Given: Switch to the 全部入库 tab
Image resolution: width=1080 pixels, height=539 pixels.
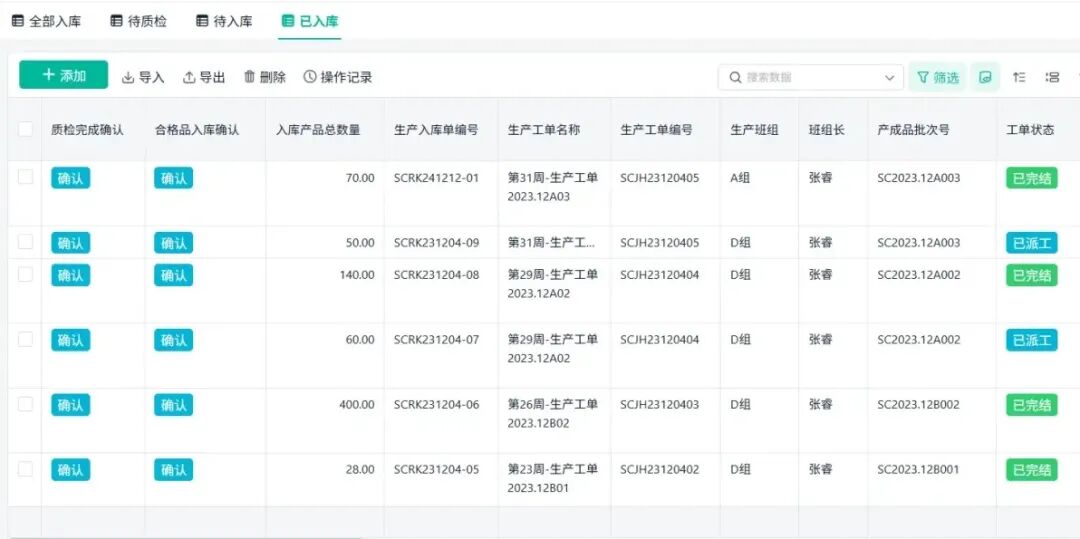Looking at the screenshot, I should coord(47,21).
